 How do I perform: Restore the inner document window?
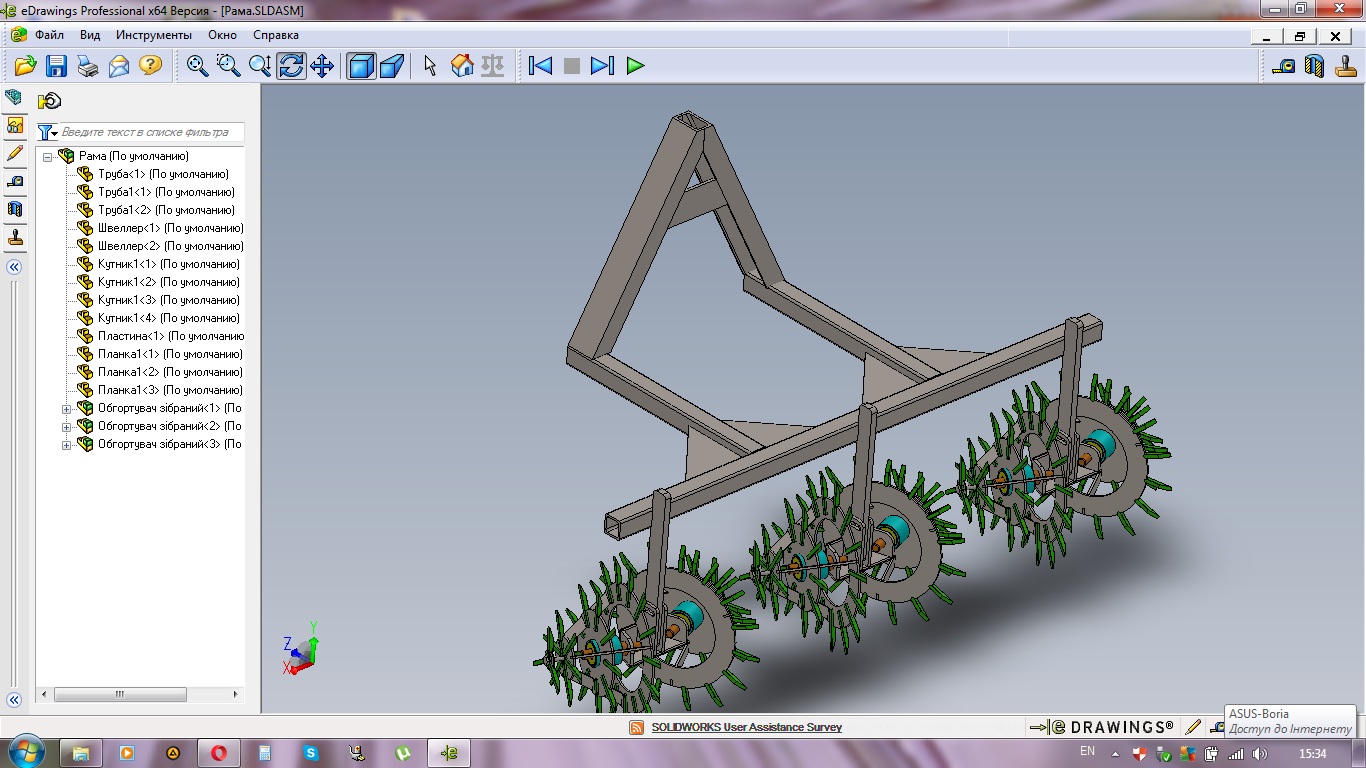(1300, 36)
